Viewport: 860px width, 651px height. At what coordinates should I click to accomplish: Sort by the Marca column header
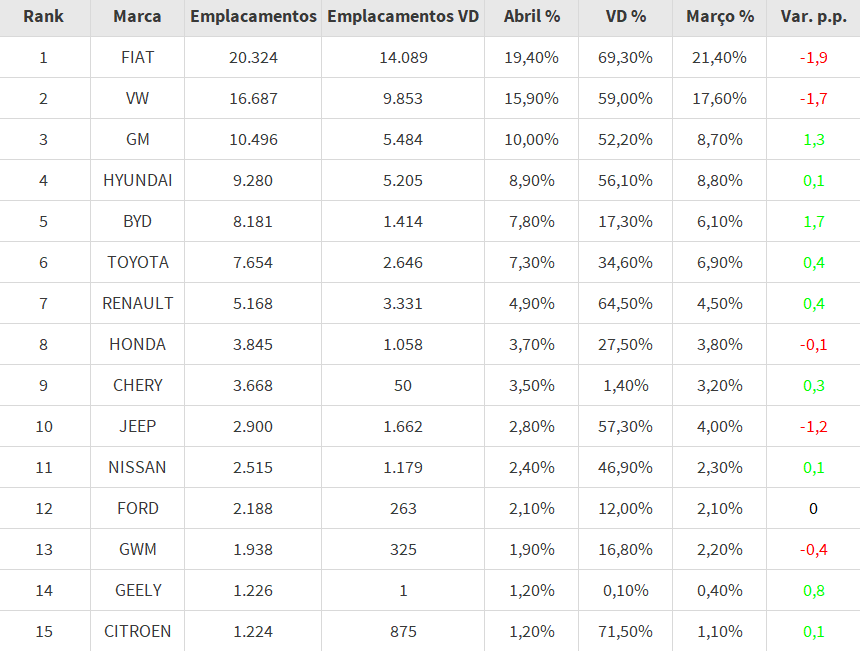pyautogui.click(x=138, y=17)
